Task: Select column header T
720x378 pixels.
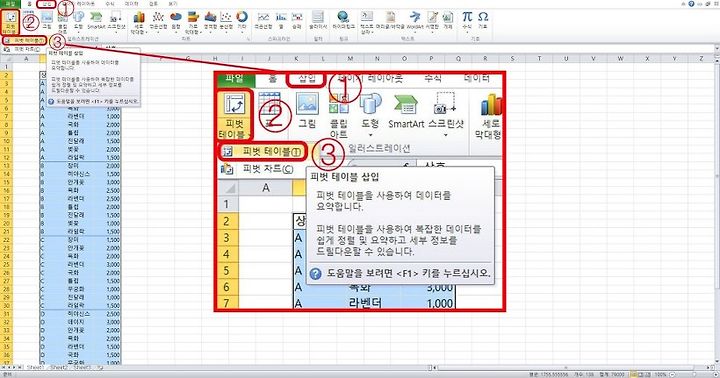Action: (539, 58)
